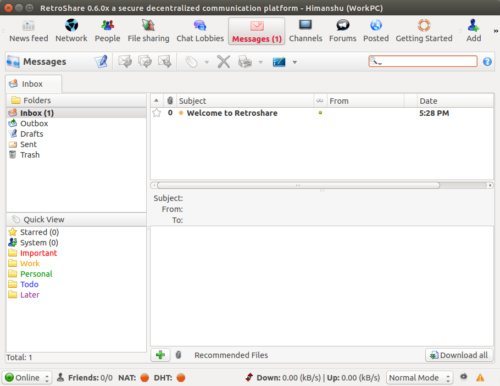
Task: Click the attachment paperclip beside Recommended Files
Action: click(178, 355)
